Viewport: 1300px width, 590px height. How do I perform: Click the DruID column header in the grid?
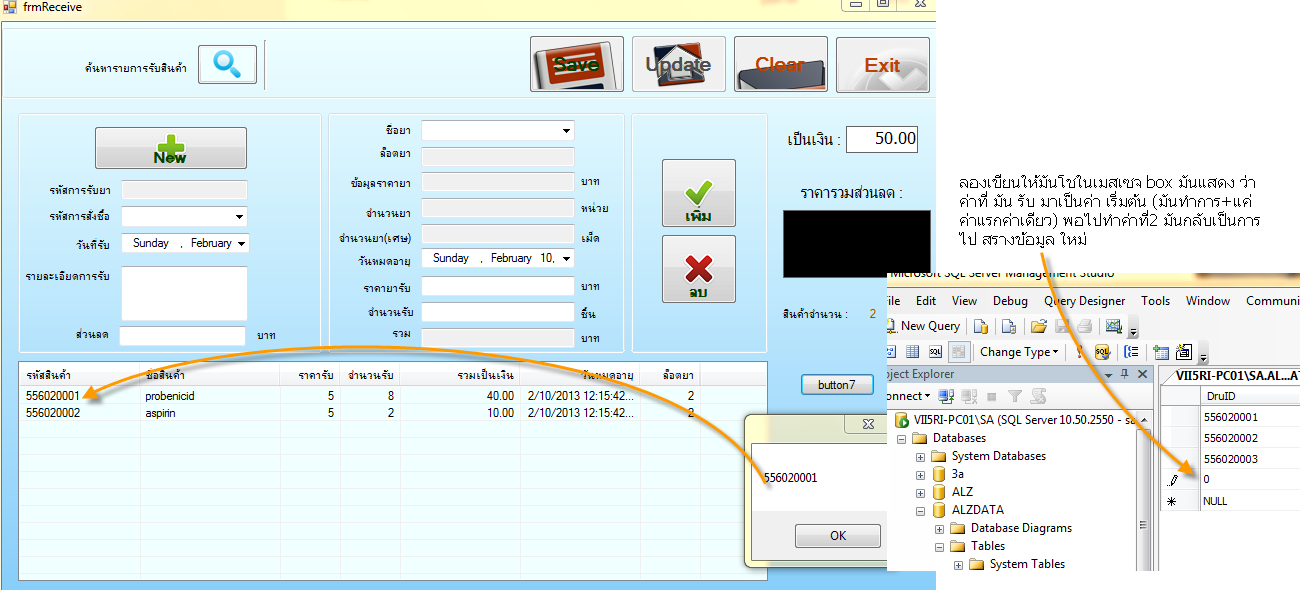pyautogui.click(x=1250, y=396)
